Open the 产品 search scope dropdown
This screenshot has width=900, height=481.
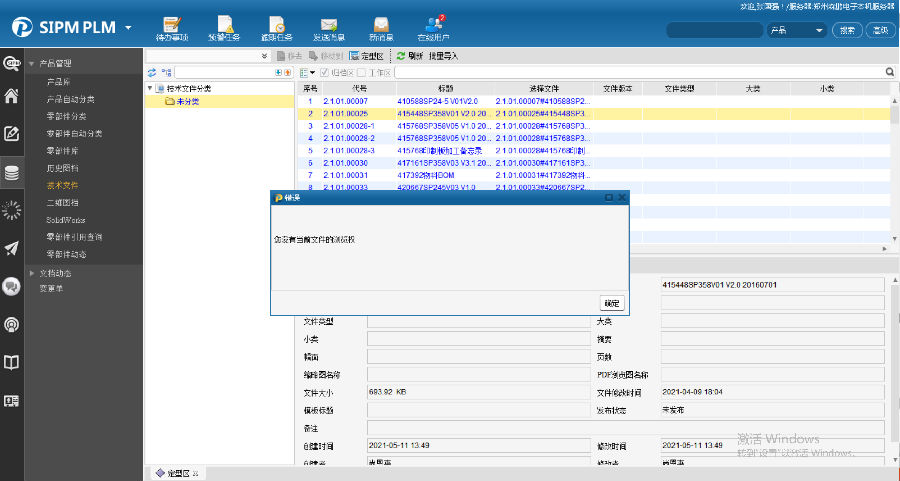(819, 31)
